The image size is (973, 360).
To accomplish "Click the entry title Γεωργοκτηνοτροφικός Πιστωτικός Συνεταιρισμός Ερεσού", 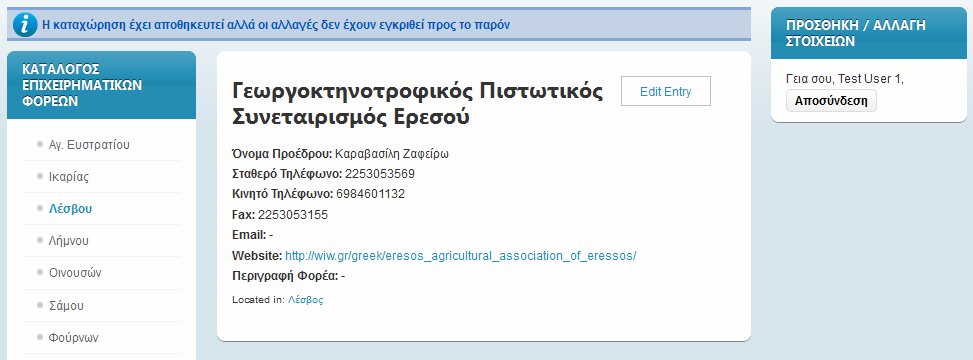I will (x=417, y=104).
